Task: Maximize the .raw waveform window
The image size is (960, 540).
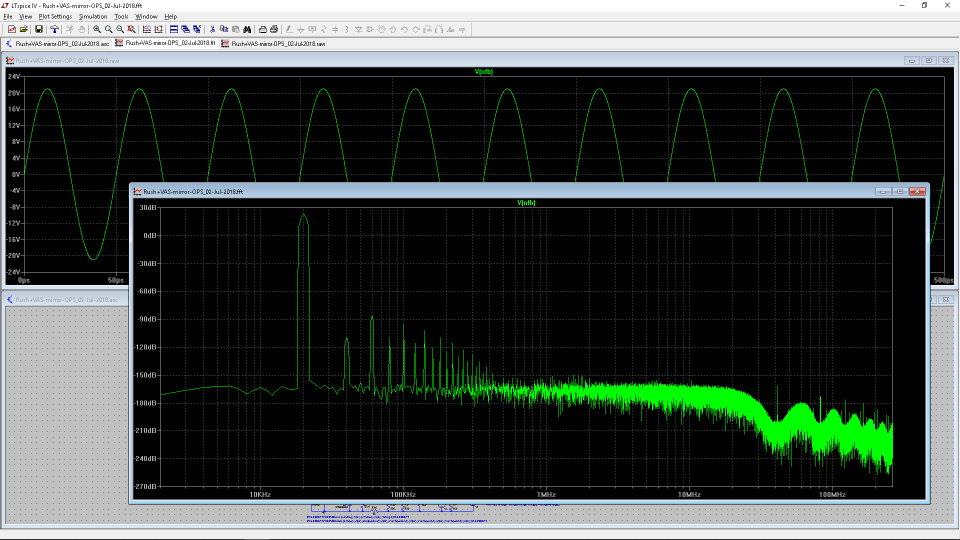Action: [929, 61]
